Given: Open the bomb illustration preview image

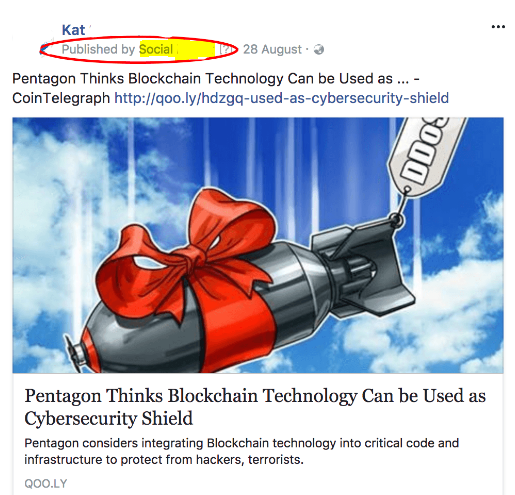Looking at the screenshot, I should click(x=258, y=245).
